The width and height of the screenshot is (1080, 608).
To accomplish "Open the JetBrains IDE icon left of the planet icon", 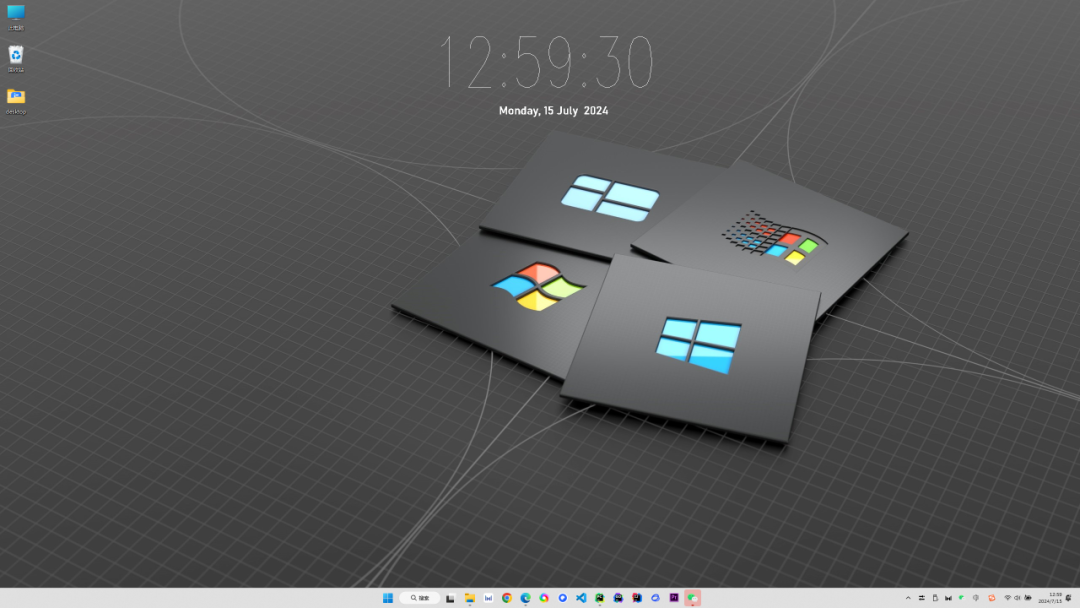I will coord(637,598).
